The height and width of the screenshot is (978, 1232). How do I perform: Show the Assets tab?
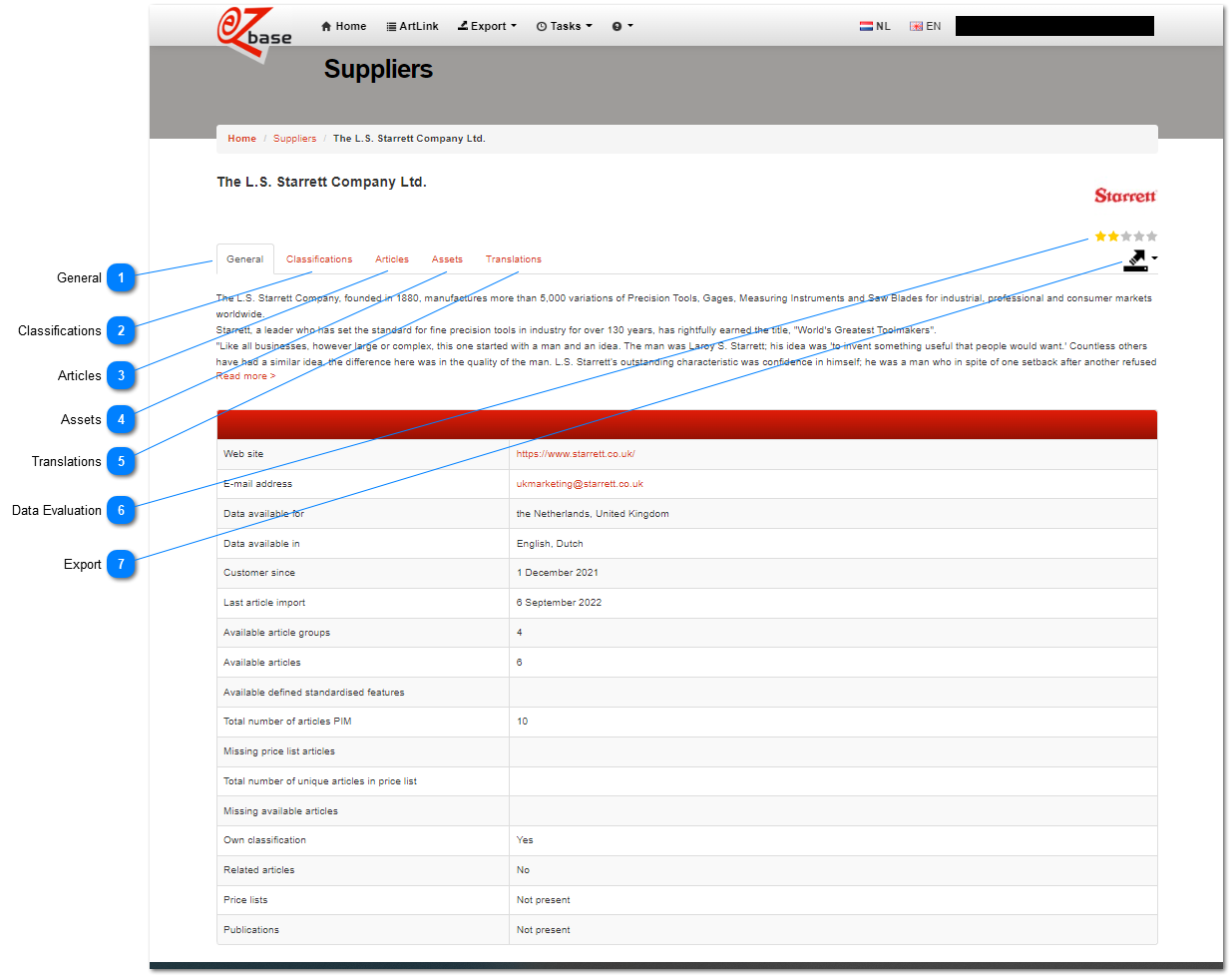coord(447,259)
